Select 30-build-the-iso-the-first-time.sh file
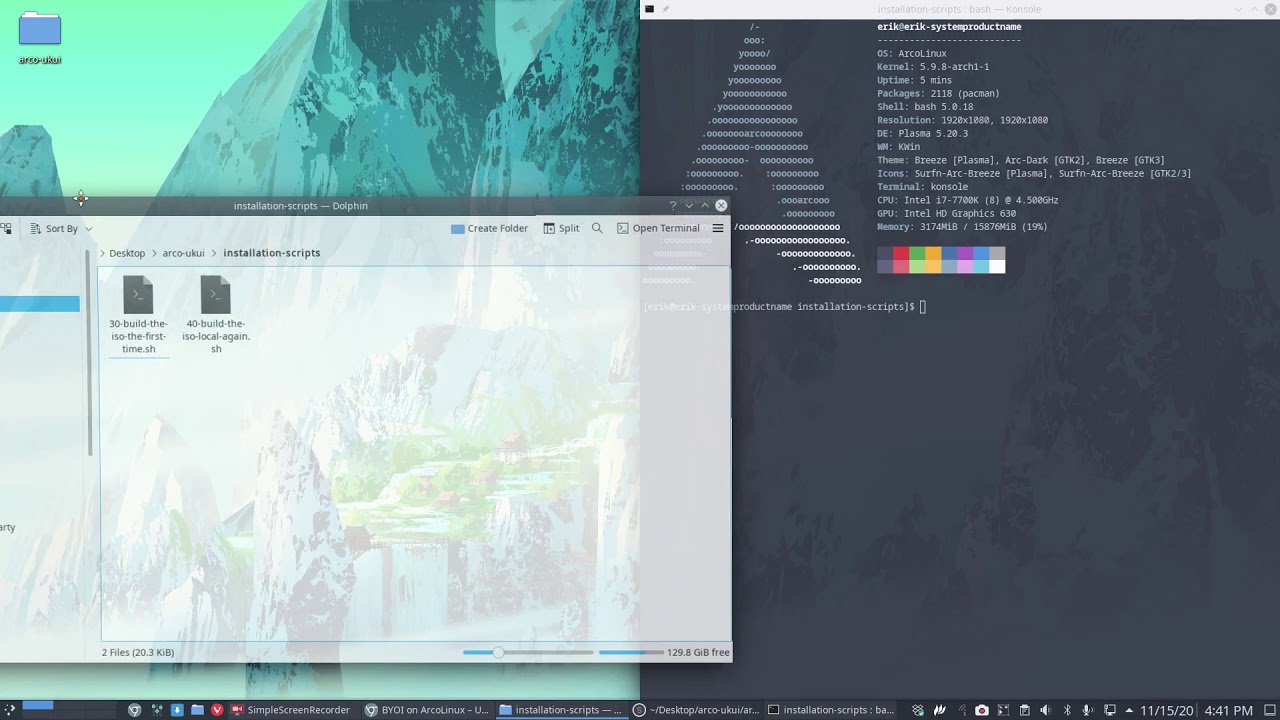1280x720 pixels. 138,315
